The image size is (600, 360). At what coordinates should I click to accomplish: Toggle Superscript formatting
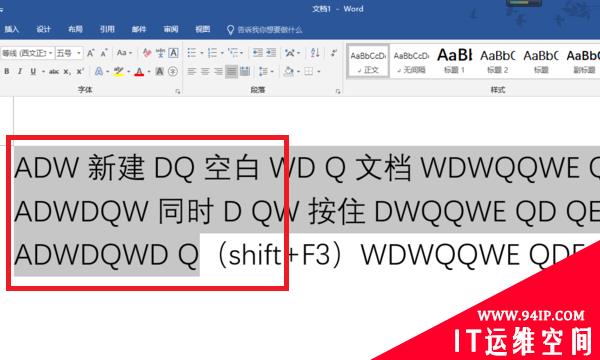pos(80,72)
